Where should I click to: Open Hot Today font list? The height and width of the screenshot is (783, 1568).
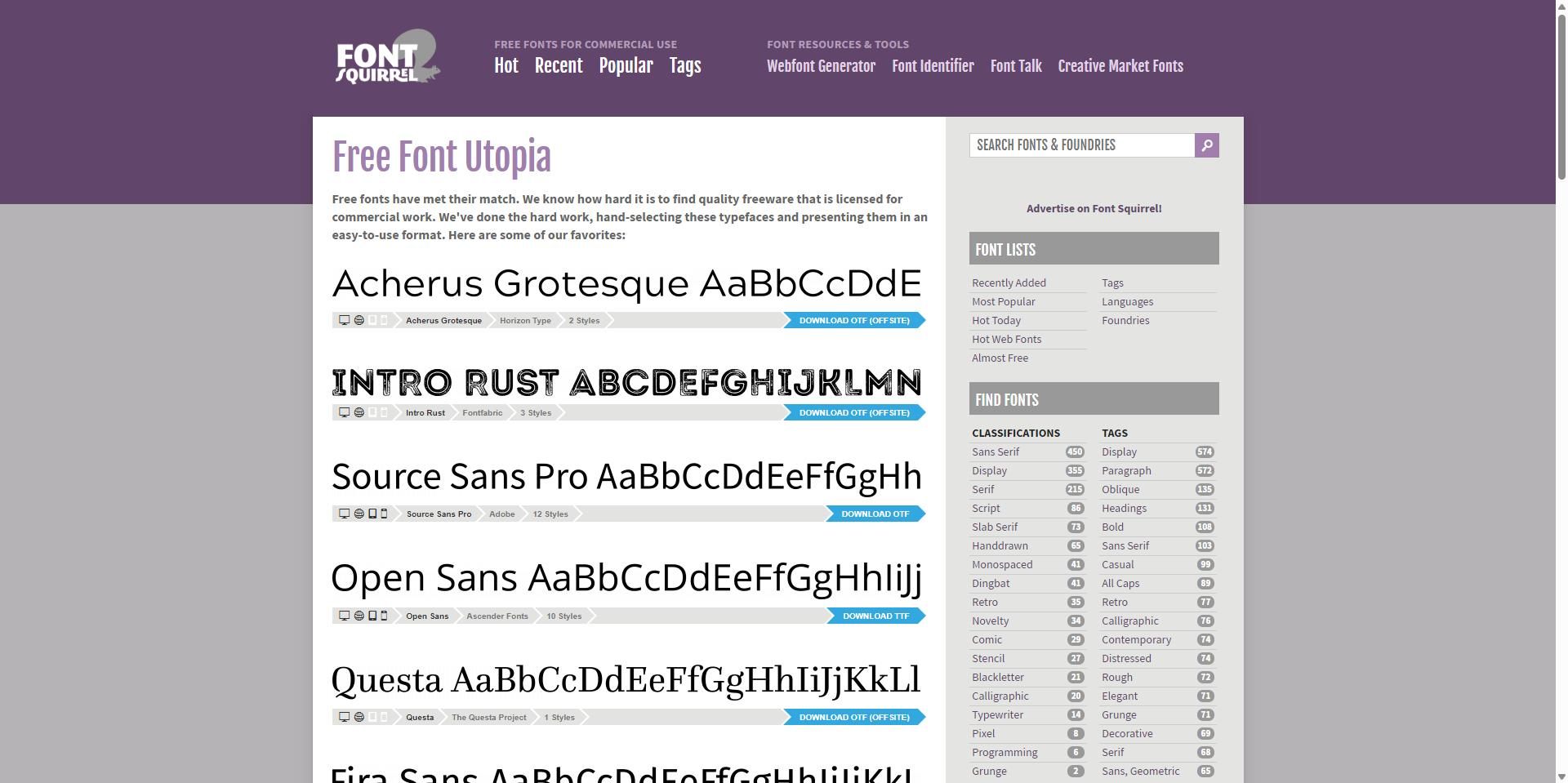coord(996,320)
